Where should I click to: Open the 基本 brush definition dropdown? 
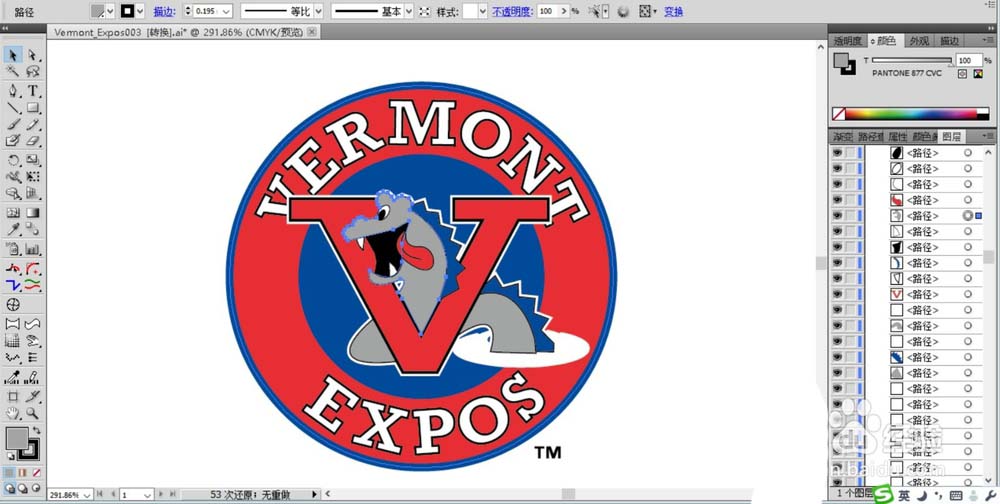pos(409,11)
